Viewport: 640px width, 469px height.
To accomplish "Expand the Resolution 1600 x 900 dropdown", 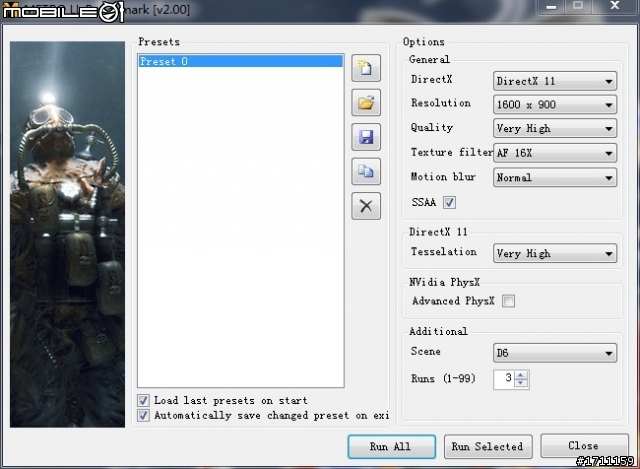I will click(x=555, y=104).
